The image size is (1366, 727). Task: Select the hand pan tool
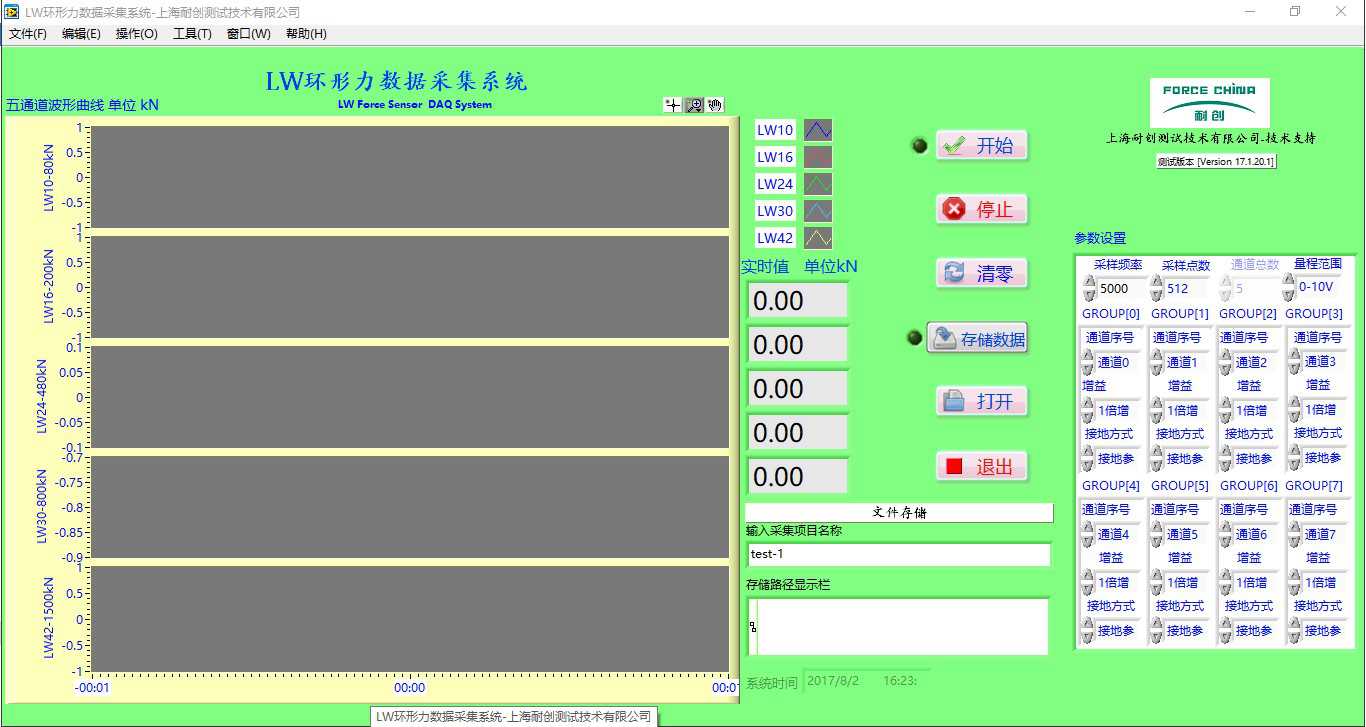[714, 105]
